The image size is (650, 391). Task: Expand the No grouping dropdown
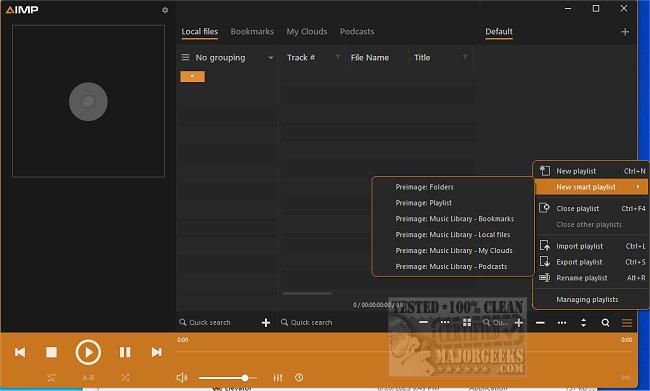point(271,58)
